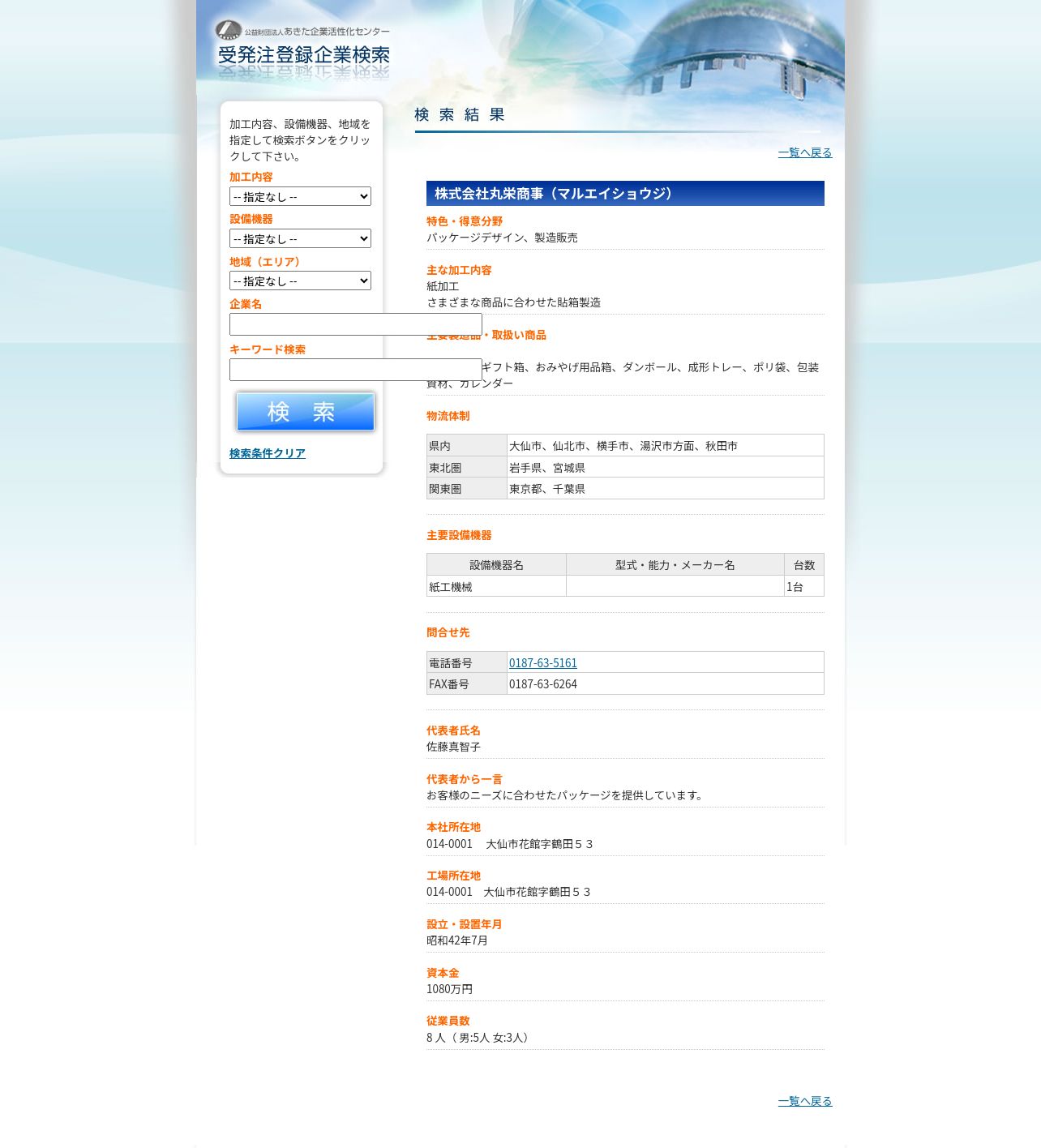The width and height of the screenshot is (1041, 1148).
Task: Click the bottom 一覧へ戻る link
Action: point(805,1101)
